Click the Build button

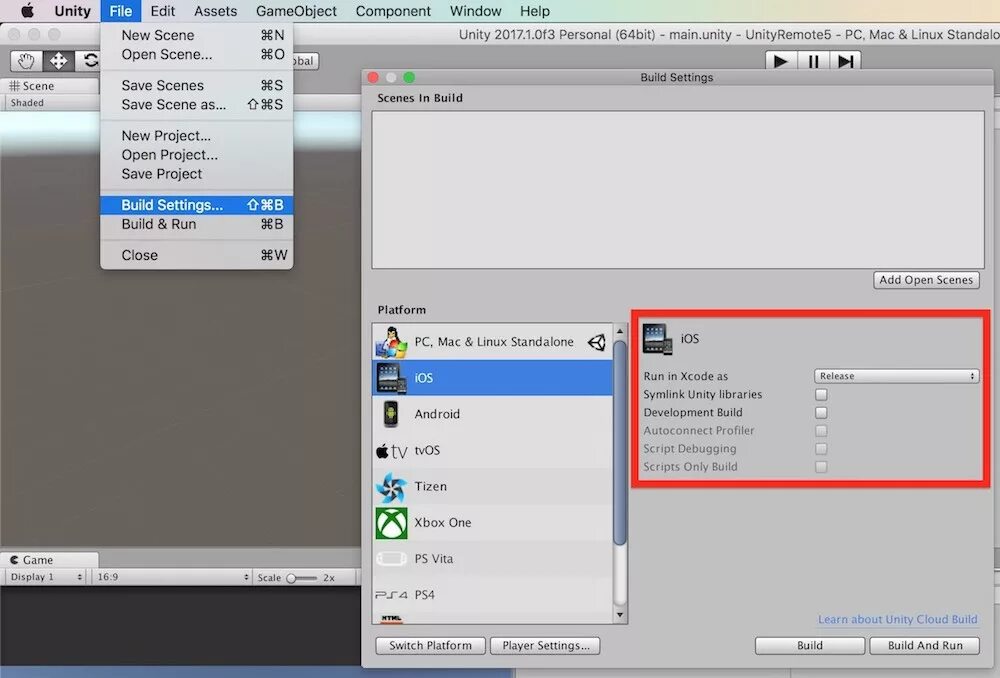(809, 646)
